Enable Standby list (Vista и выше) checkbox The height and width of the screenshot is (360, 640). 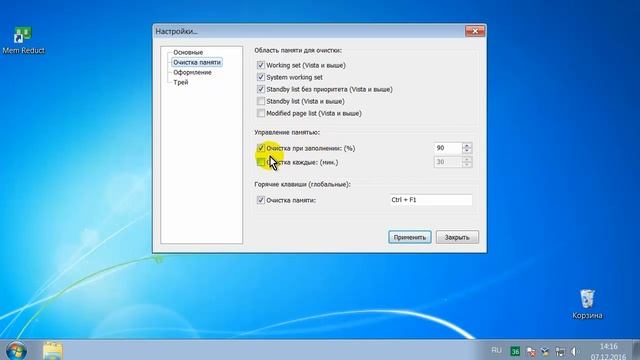[261, 101]
